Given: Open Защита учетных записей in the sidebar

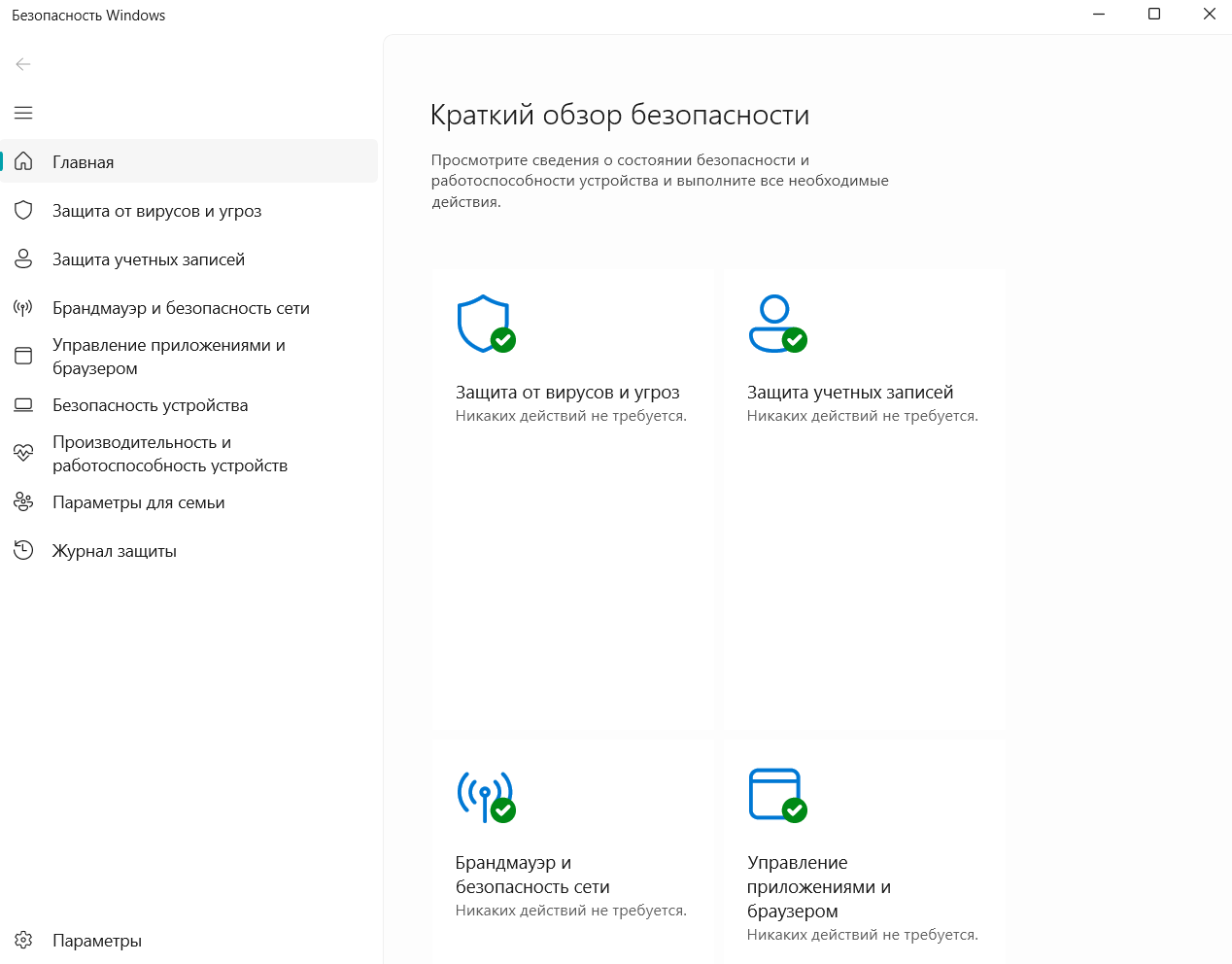Looking at the screenshot, I should [x=189, y=258].
